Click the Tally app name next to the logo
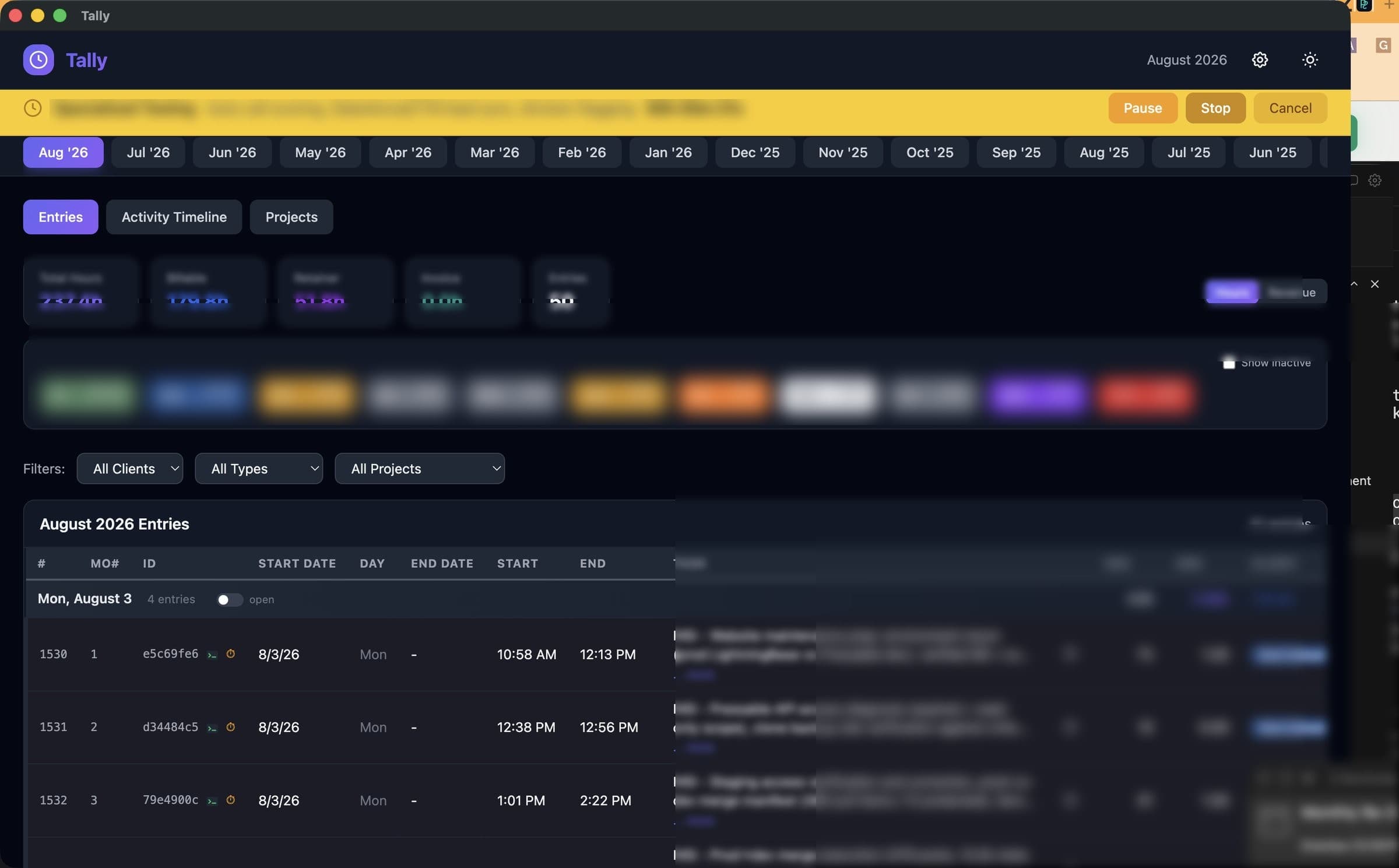The image size is (1399, 868). [x=86, y=60]
